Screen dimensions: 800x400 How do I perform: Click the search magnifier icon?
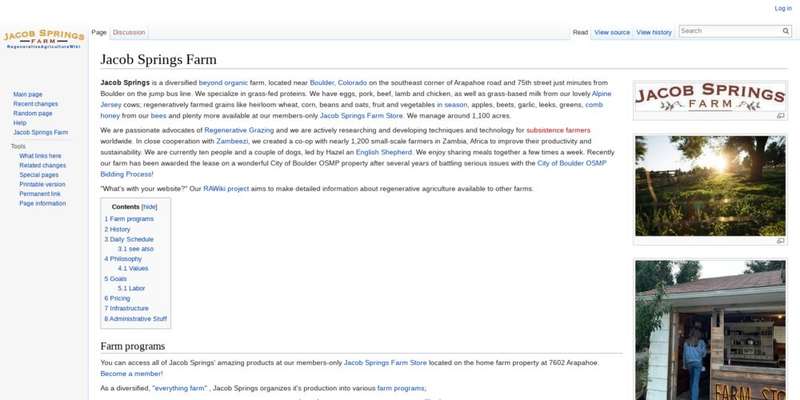point(786,31)
